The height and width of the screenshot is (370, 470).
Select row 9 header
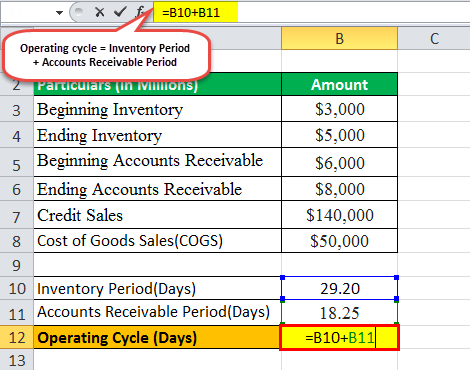pyautogui.click(x=17, y=265)
